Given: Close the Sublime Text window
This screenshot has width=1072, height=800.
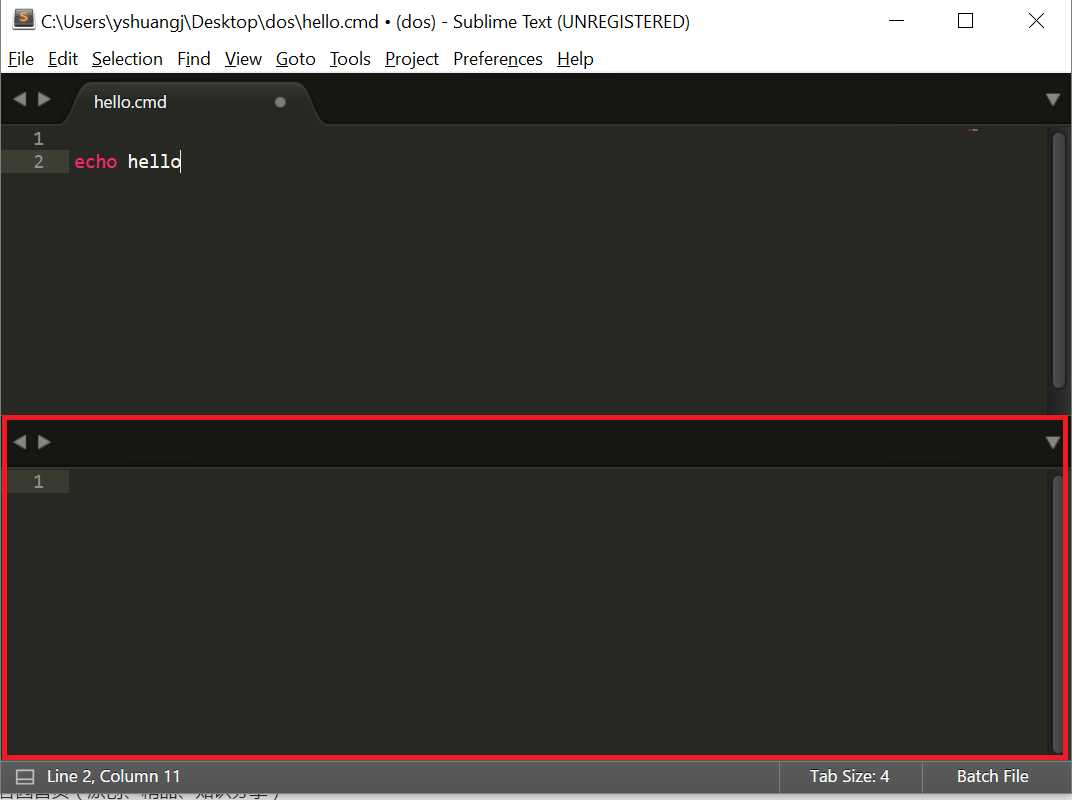Looking at the screenshot, I should 1036,21.
